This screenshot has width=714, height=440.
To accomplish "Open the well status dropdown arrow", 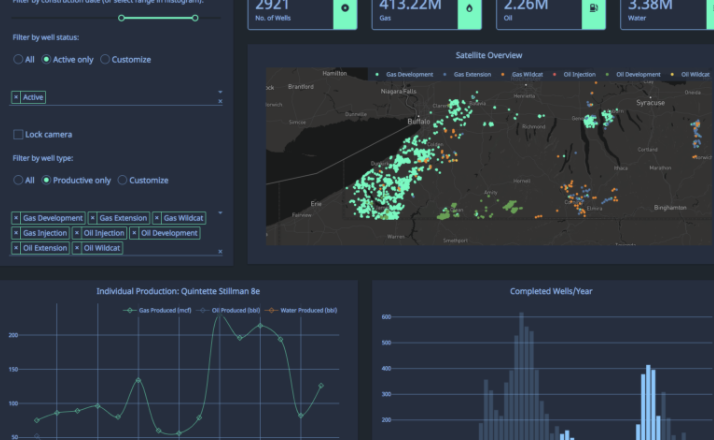I will [x=220, y=90].
